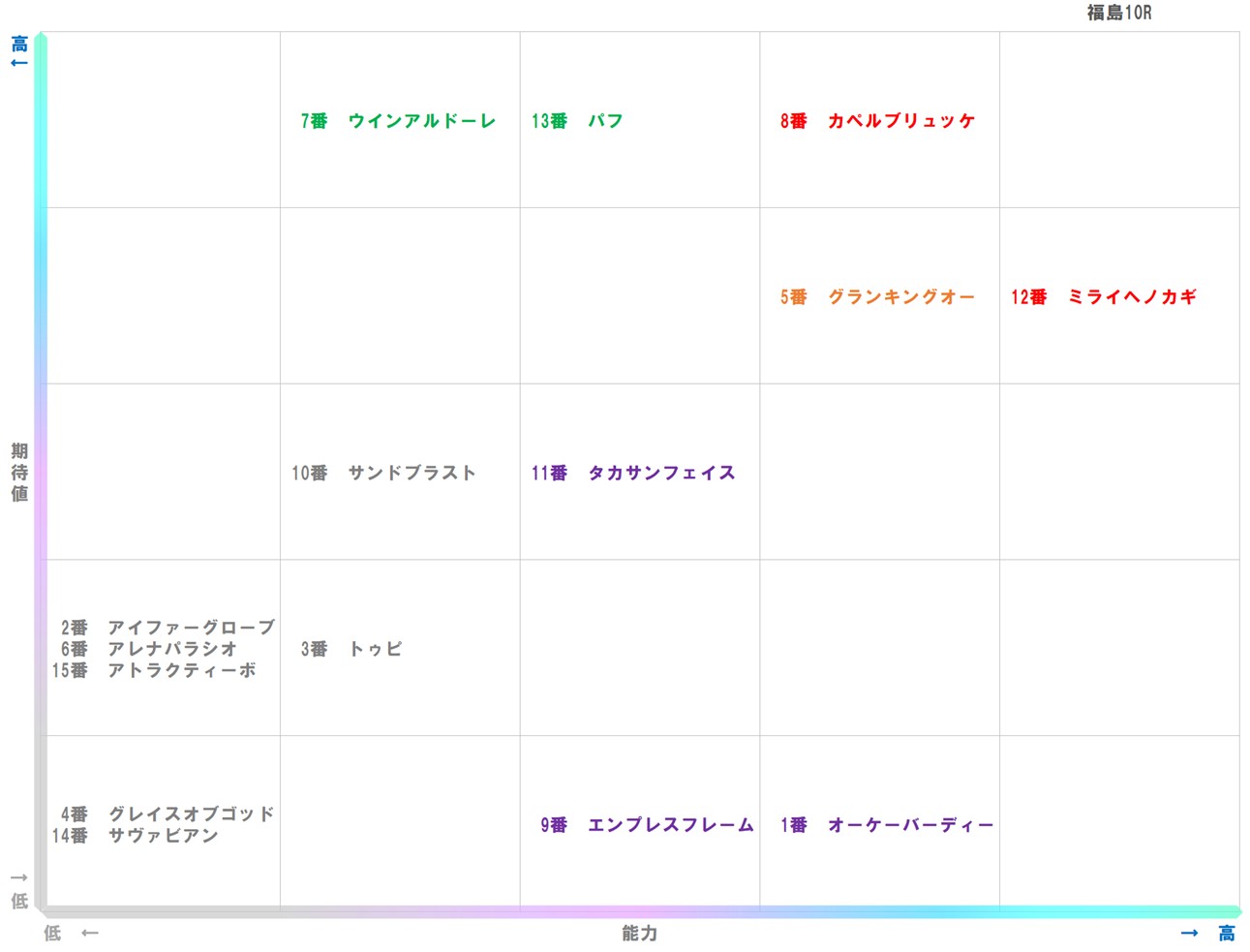This screenshot has height=952, width=1250.
Task: Click the vertical 期待値 axis label
Action: [x=17, y=473]
